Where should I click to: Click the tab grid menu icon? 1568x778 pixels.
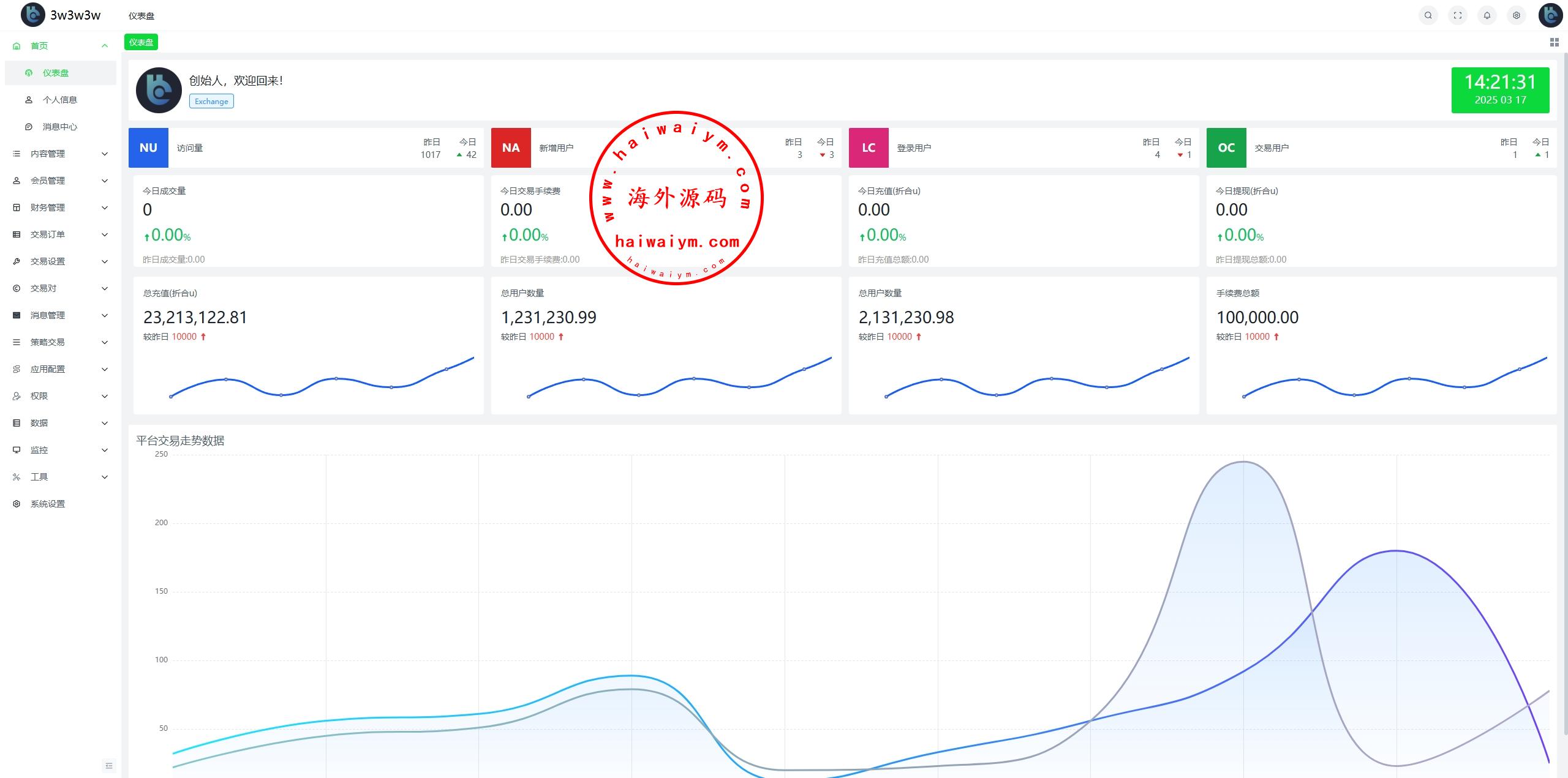click(x=1554, y=42)
